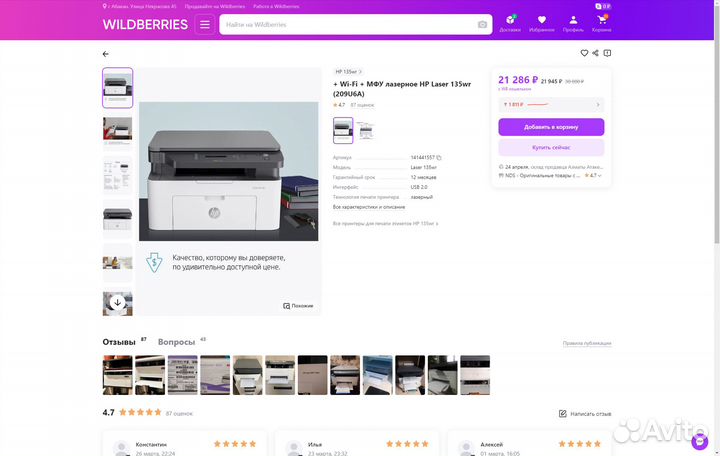This screenshot has width=720, height=456.
Task: Click the Найти на Wildberries search field
Action: pos(350,24)
